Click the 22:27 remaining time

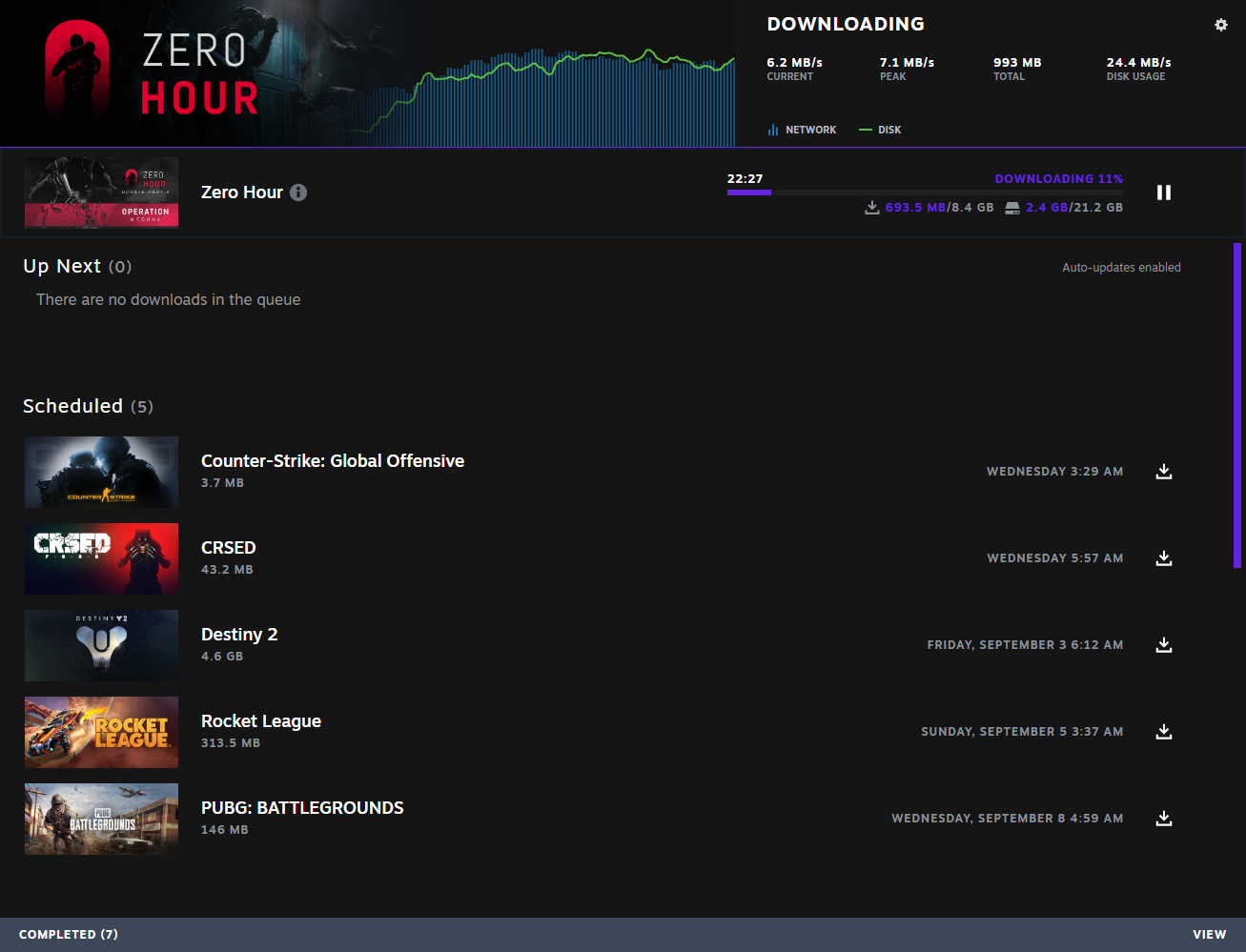pyautogui.click(x=745, y=179)
